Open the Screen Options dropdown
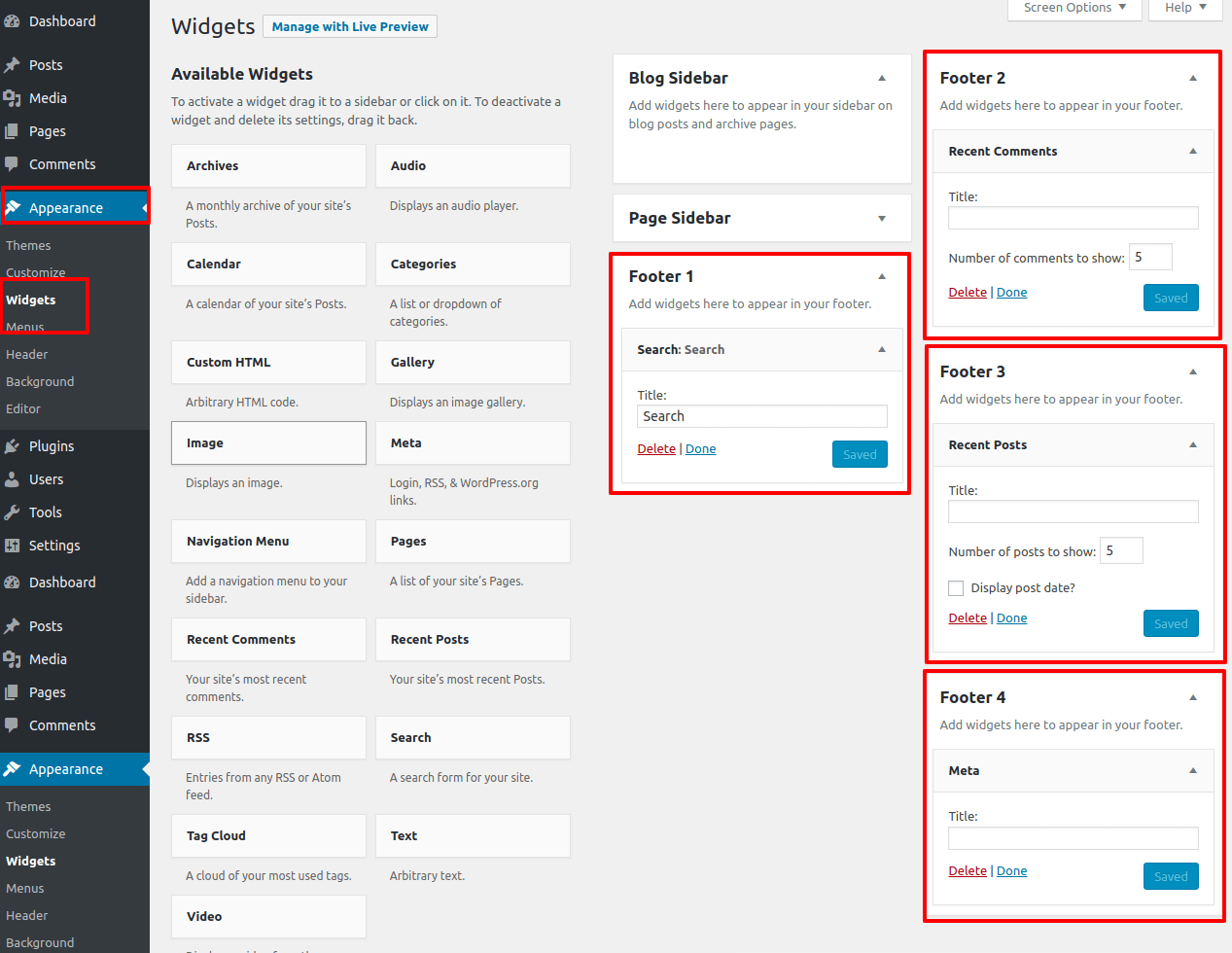1232x953 pixels. click(x=1074, y=7)
